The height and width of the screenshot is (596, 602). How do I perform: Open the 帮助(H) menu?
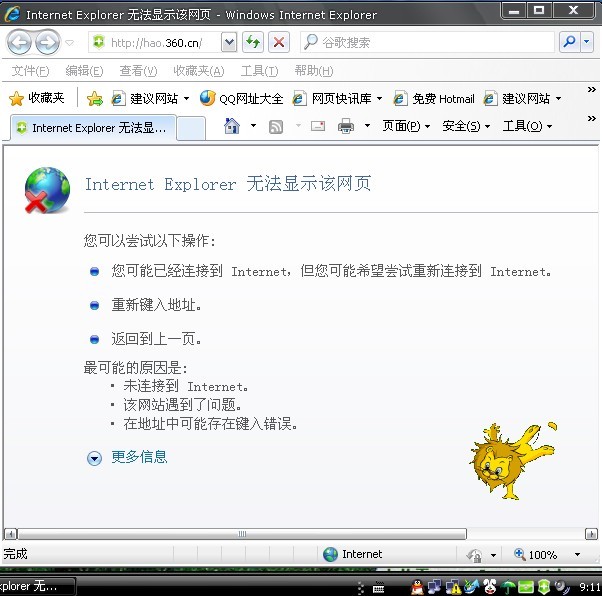click(x=314, y=71)
